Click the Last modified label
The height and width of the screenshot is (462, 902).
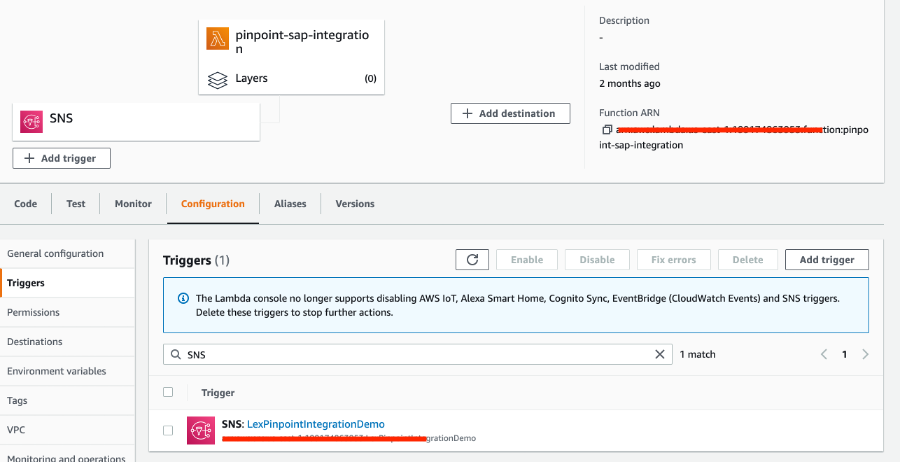point(629,67)
